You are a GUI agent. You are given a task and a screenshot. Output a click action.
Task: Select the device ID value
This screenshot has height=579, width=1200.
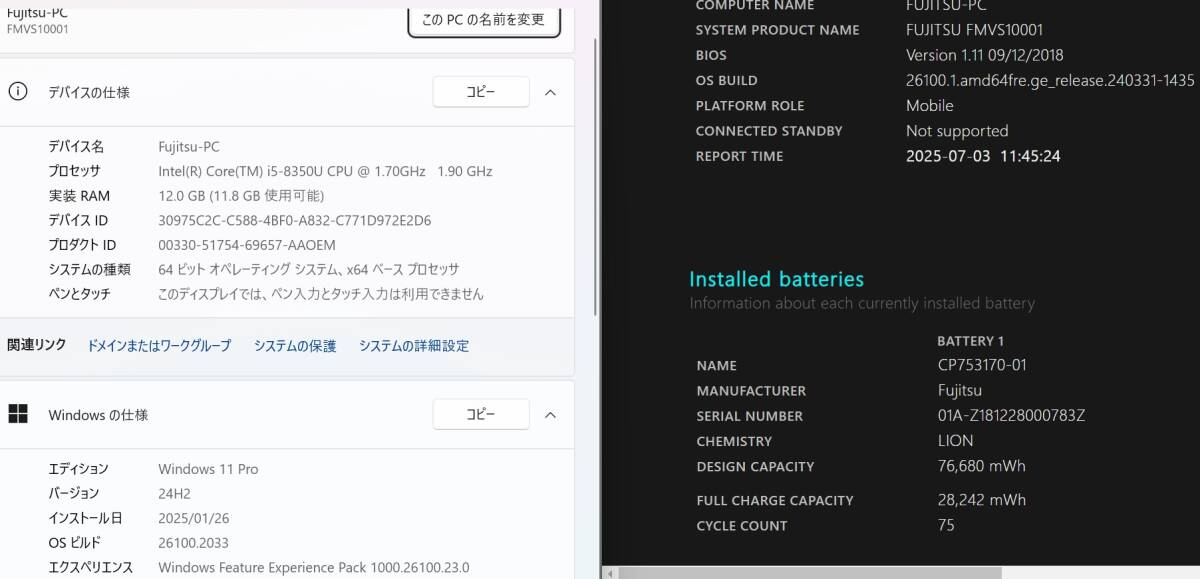294,220
